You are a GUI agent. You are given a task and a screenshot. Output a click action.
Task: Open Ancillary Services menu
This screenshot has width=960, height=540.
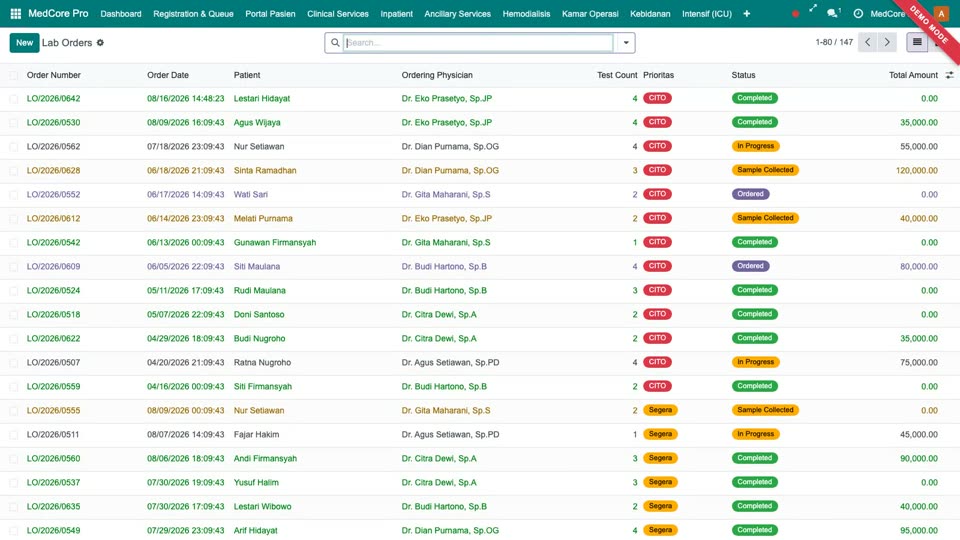457,13
